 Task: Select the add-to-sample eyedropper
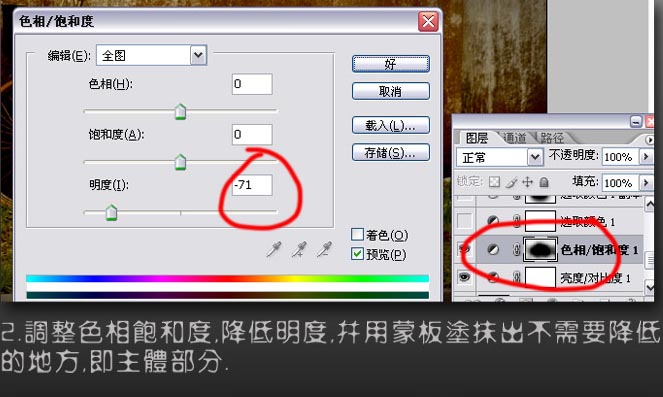pyautogui.click(x=299, y=249)
